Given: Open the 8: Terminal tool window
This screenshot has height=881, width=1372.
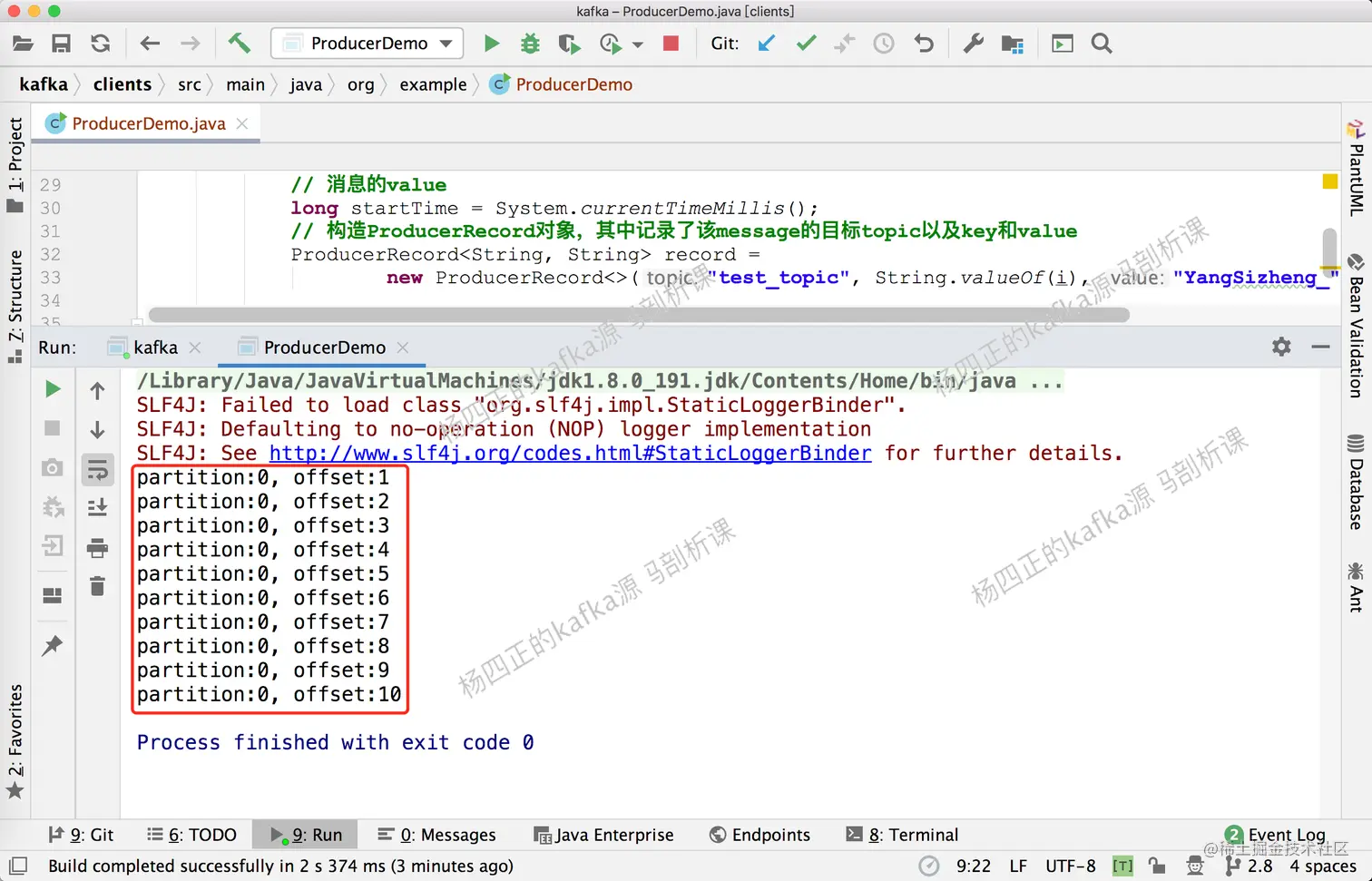Looking at the screenshot, I should coord(902,835).
